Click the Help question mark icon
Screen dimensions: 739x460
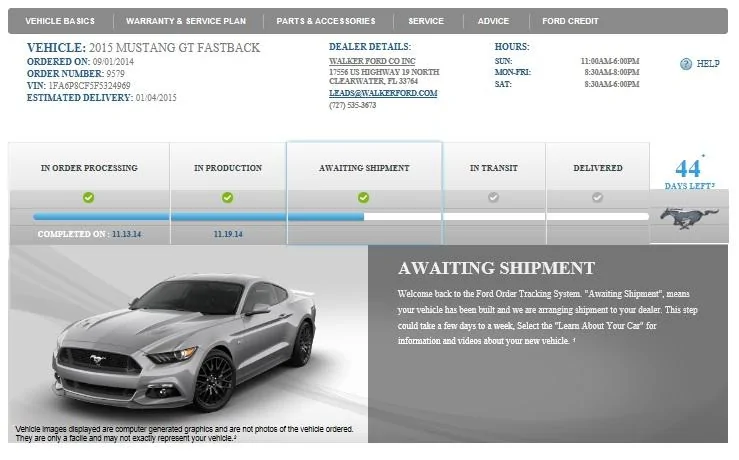(x=686, y=64)
